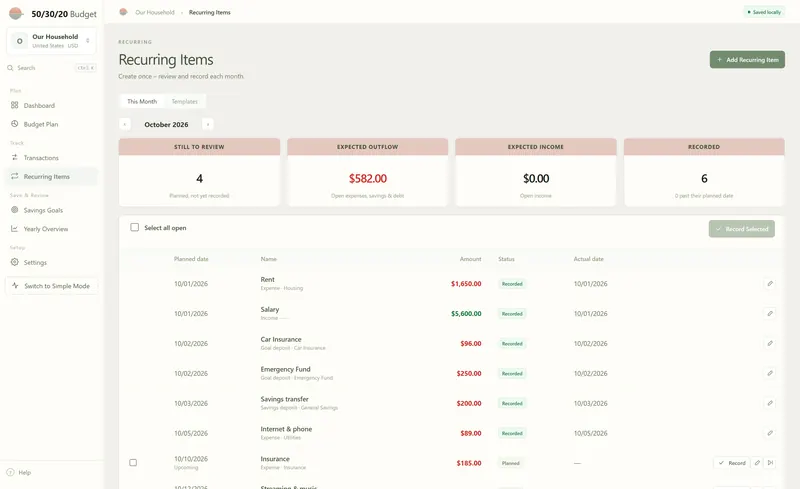The image size is (800, 489).
Task: Switch to the This Month tab
Action: pos(142,102)
